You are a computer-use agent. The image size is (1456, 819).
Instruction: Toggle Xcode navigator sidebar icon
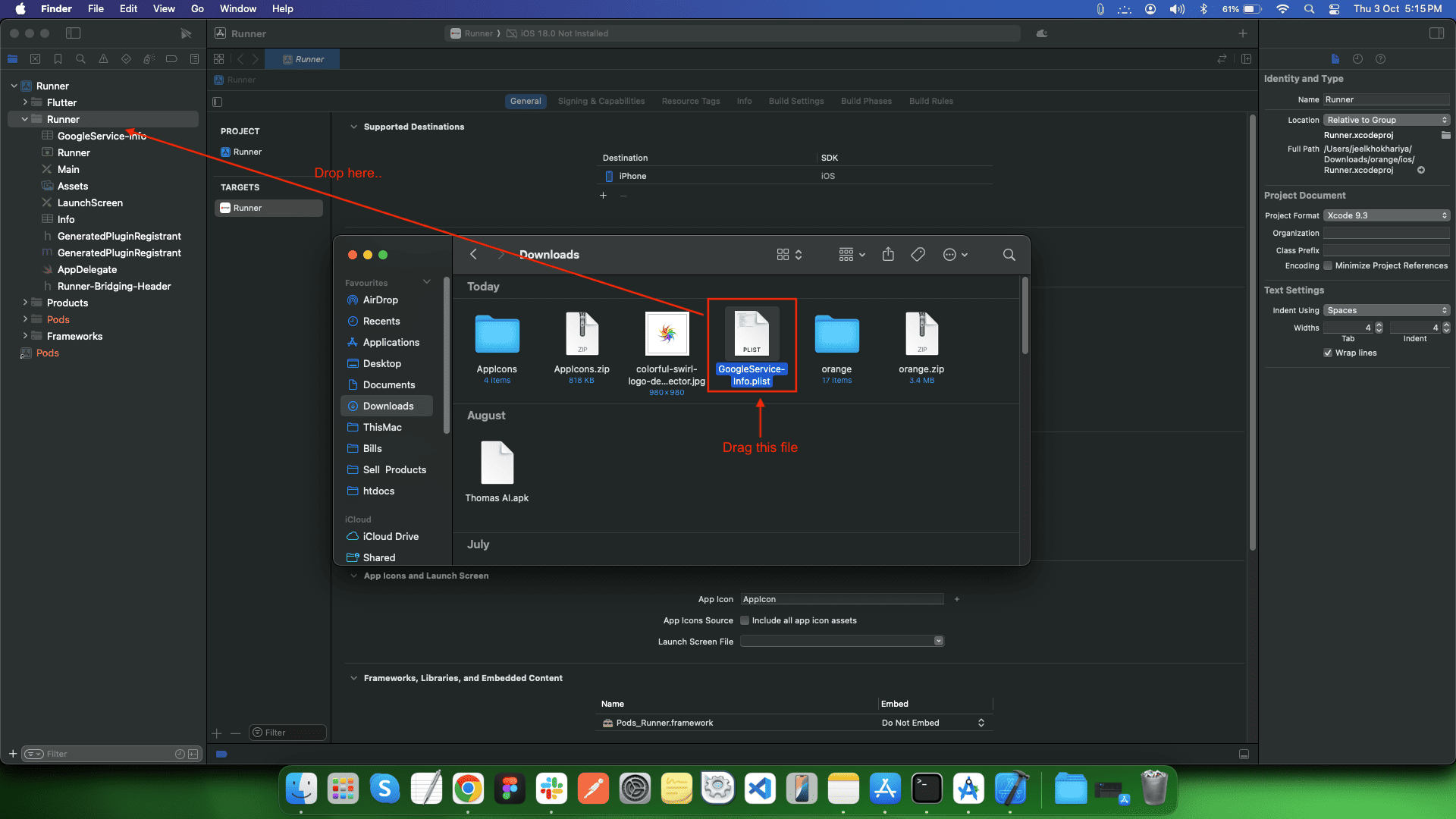click(74, 33)
